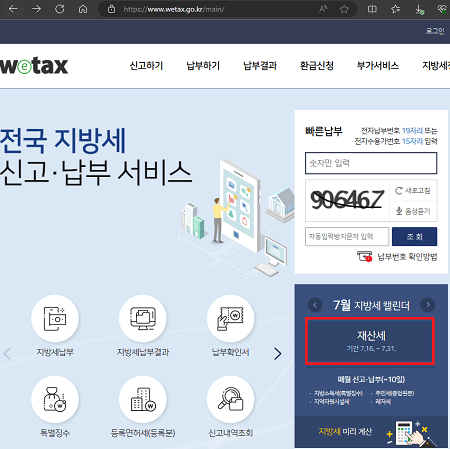Activate the read aloud icon
450x449 pixels.
(x=323, y=9)
